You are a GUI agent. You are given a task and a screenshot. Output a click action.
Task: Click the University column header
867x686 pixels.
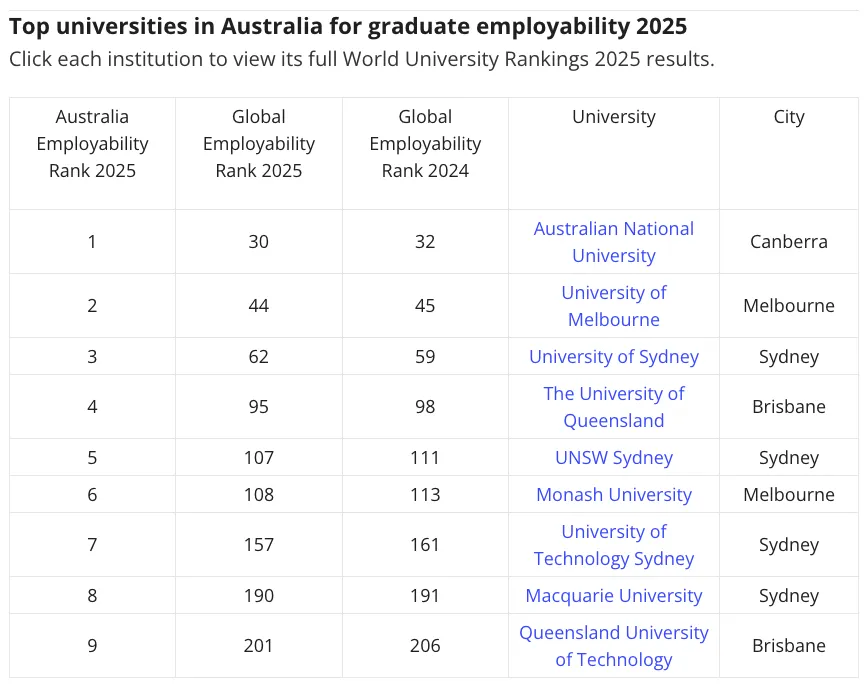click(x=613, y=117)
